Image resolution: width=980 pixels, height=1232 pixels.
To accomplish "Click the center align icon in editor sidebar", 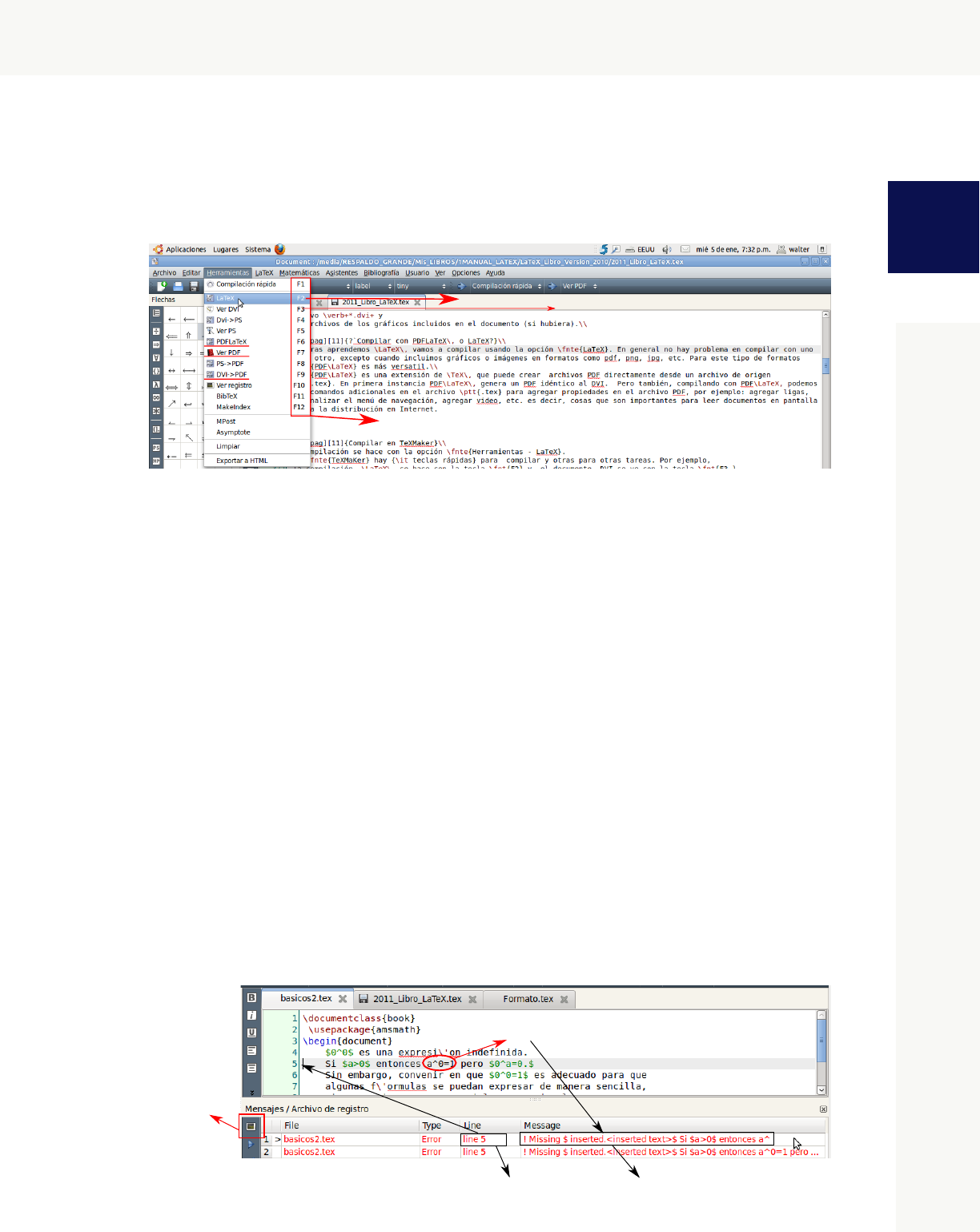I will (x=251, y=1069).
